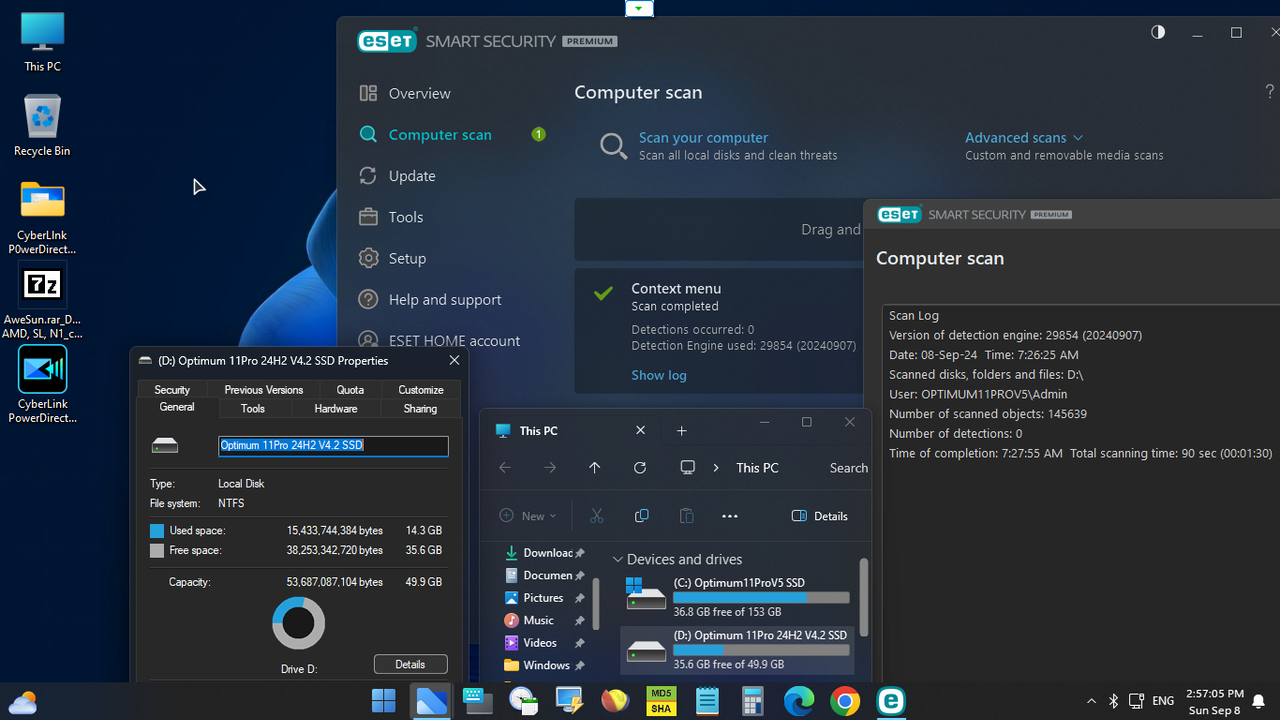Click the C: drive capacity bar
Screen dimensions: 1280x720
760,597
